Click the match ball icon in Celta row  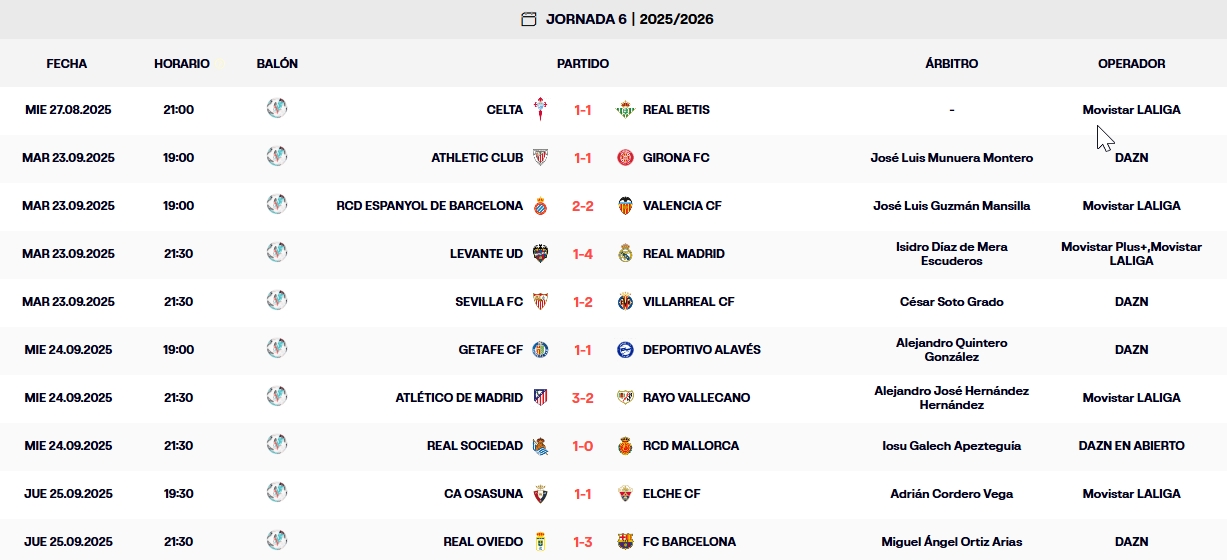coord(277,108)
